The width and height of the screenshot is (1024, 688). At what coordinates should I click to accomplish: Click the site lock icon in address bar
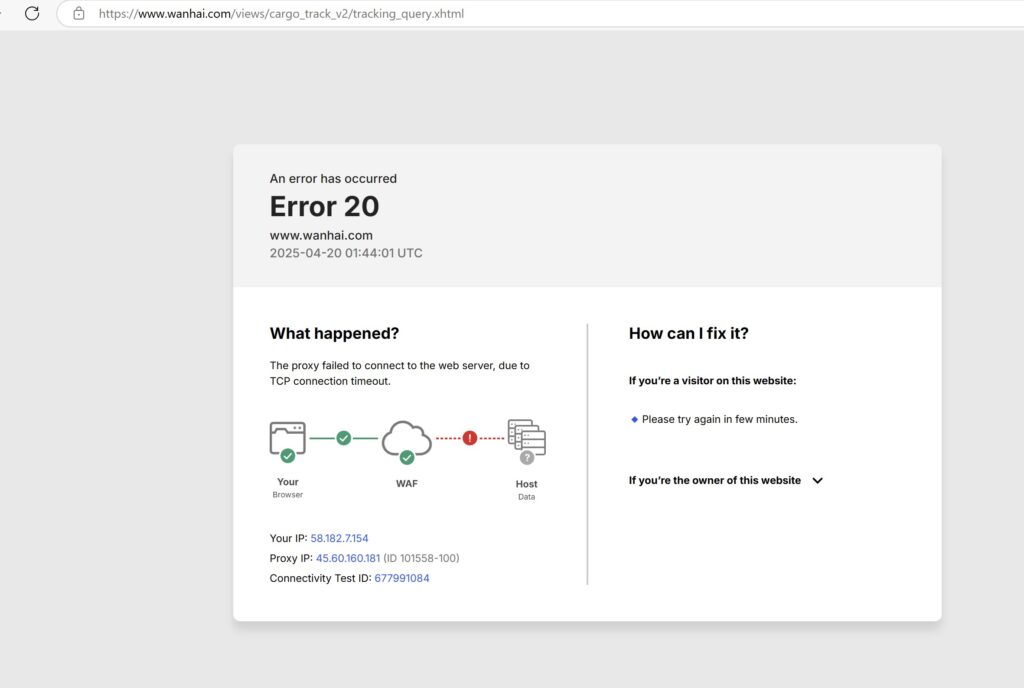(x=78, y=13)
